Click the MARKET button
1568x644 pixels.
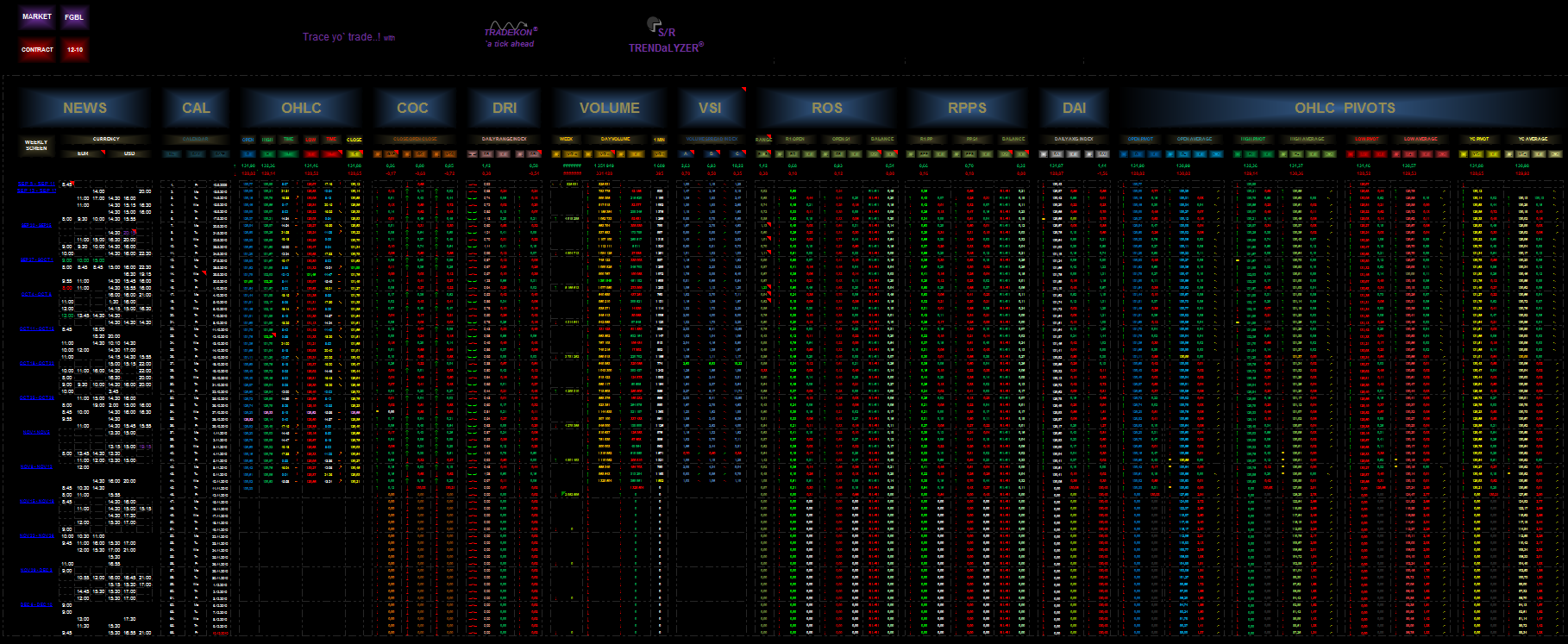click(37, 17)
